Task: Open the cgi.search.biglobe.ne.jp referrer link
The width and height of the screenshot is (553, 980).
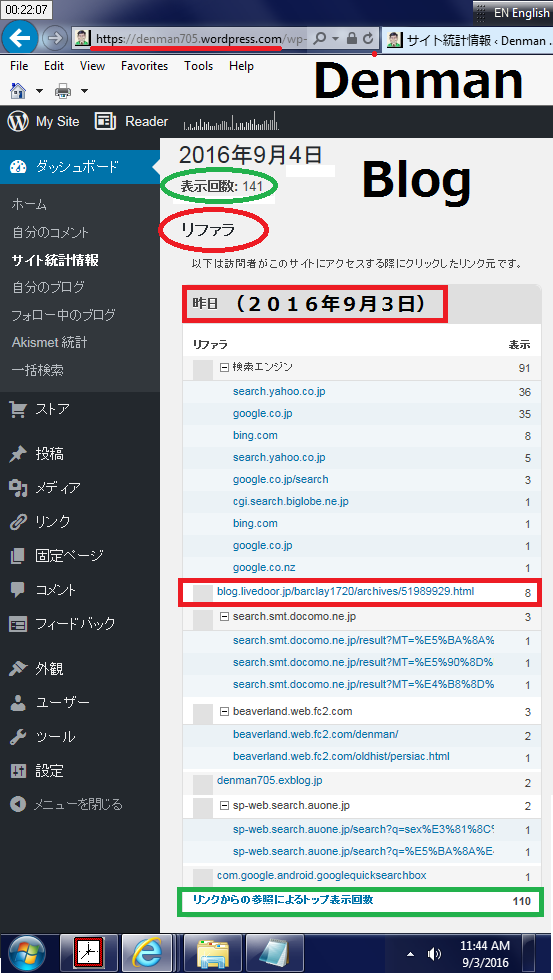Action: coord(291,502)
